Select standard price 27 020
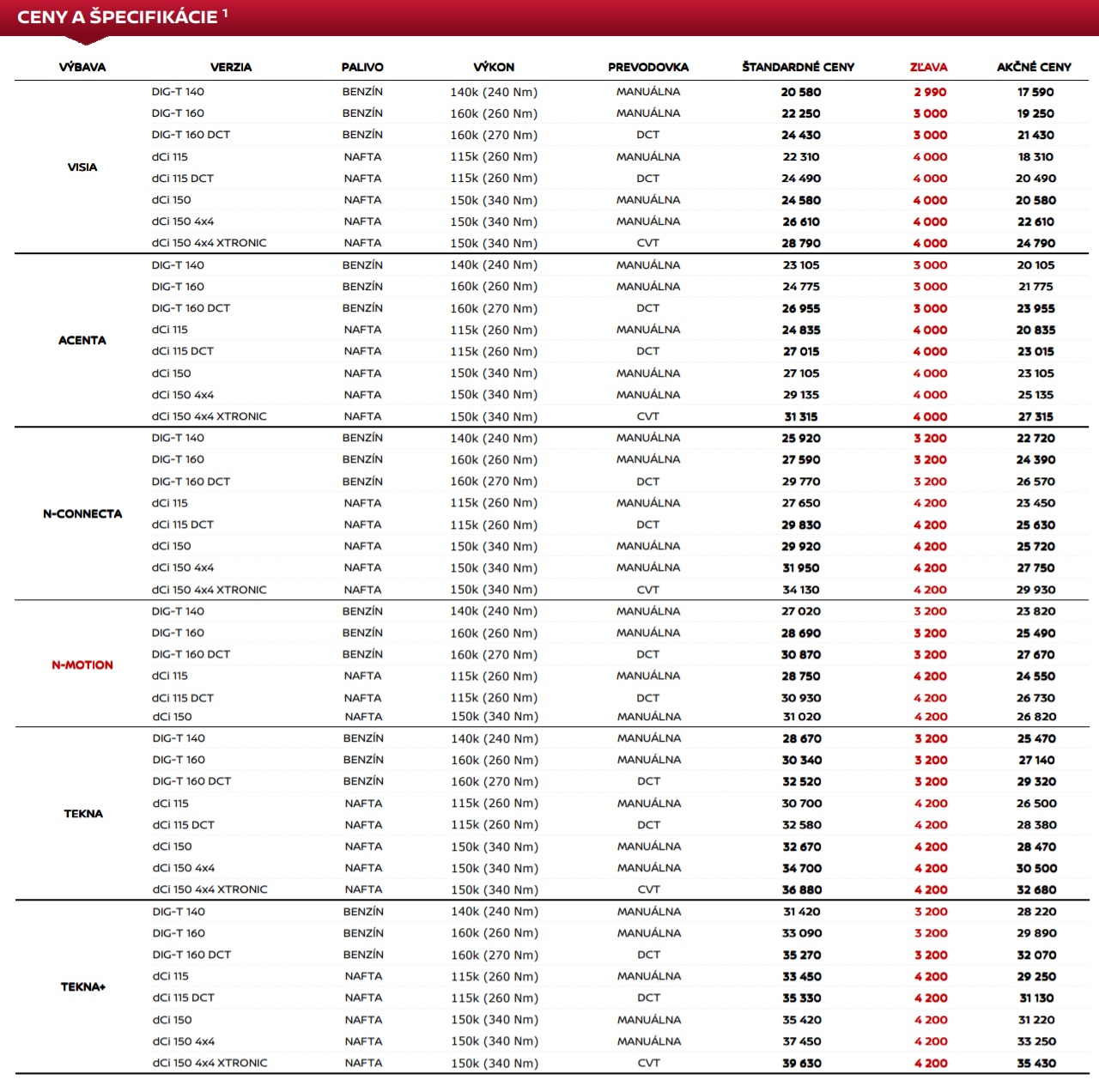 (801, 612)
